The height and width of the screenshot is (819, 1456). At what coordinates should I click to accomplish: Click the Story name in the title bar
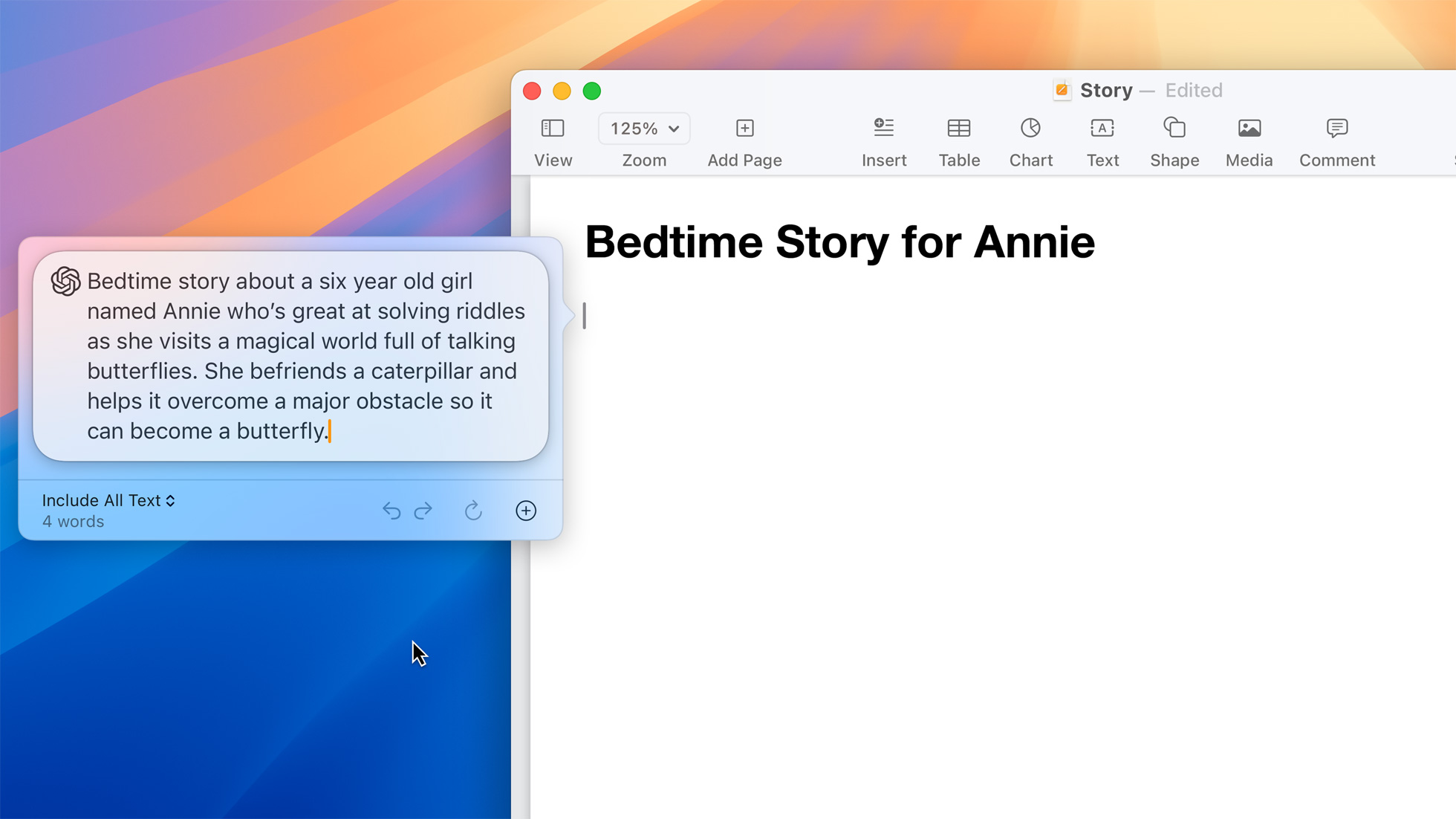pos(1106,90)
